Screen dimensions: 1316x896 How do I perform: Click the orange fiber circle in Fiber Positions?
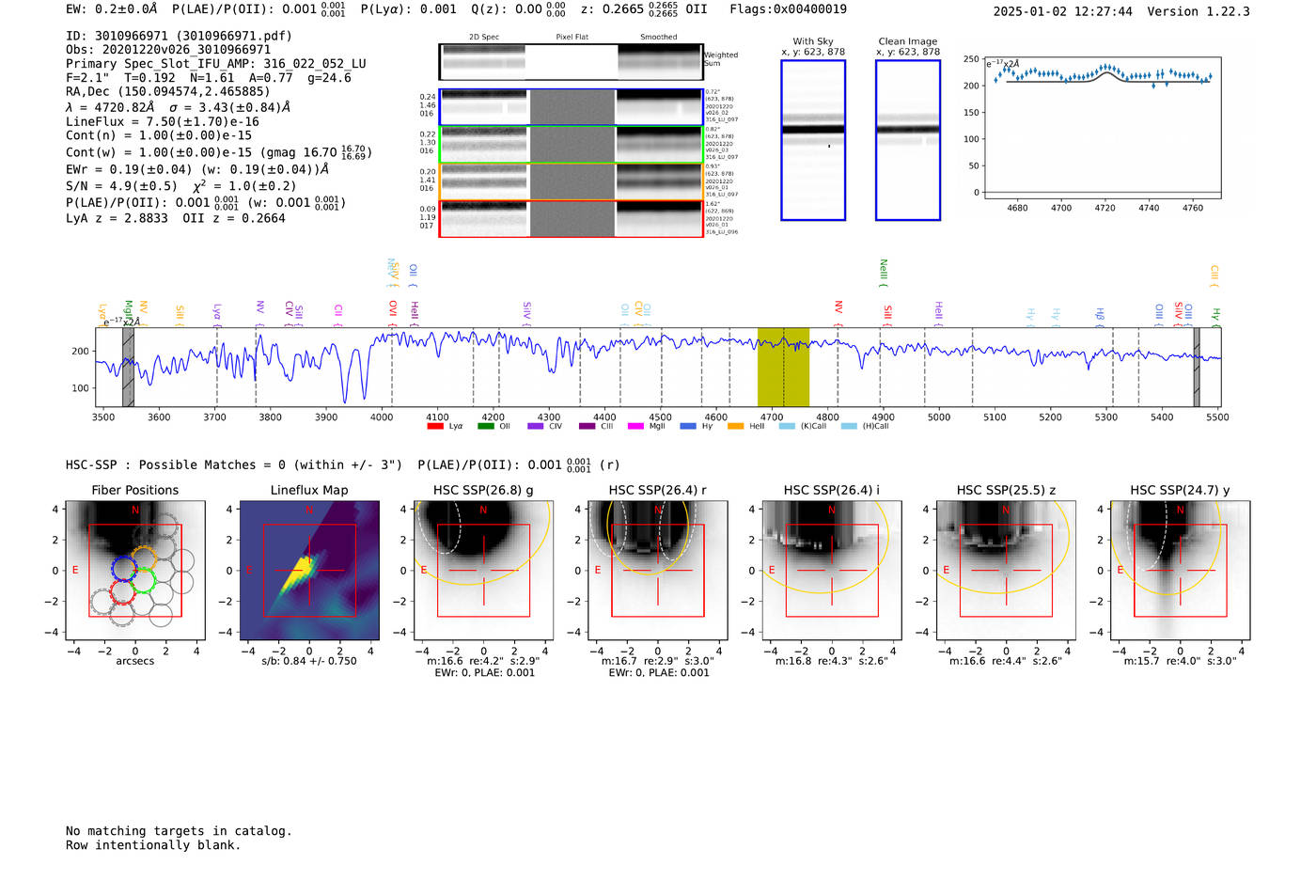(145, 558)
